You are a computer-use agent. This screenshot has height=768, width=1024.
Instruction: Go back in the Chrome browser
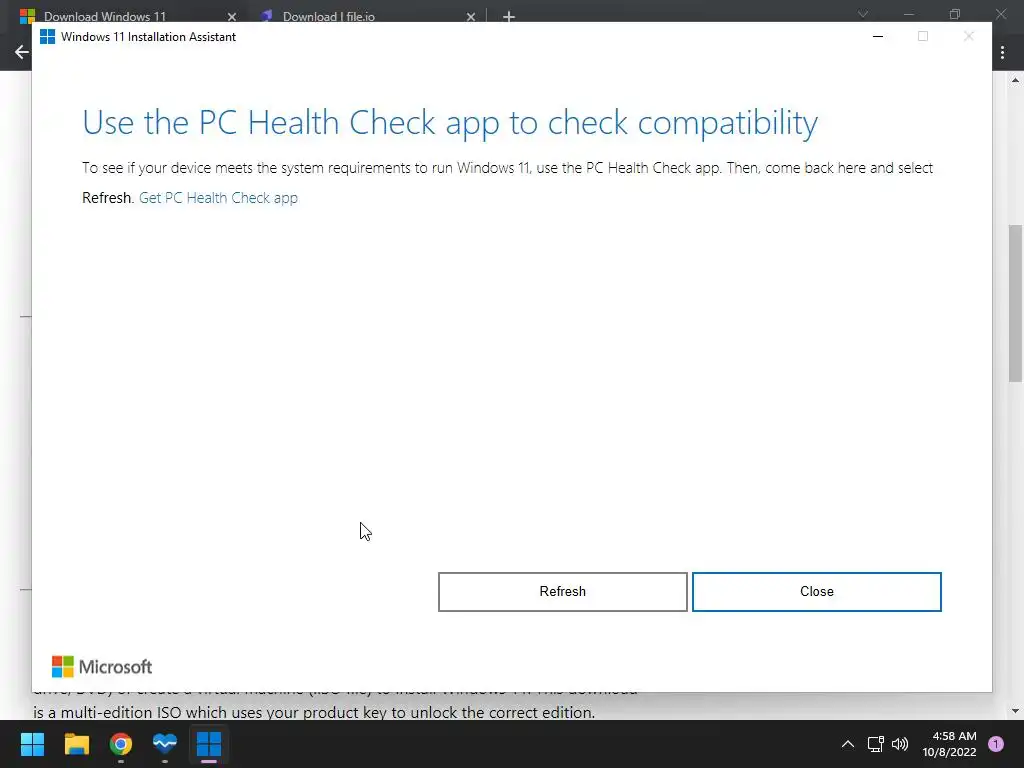pyautogui.click(x=22, y=52)
